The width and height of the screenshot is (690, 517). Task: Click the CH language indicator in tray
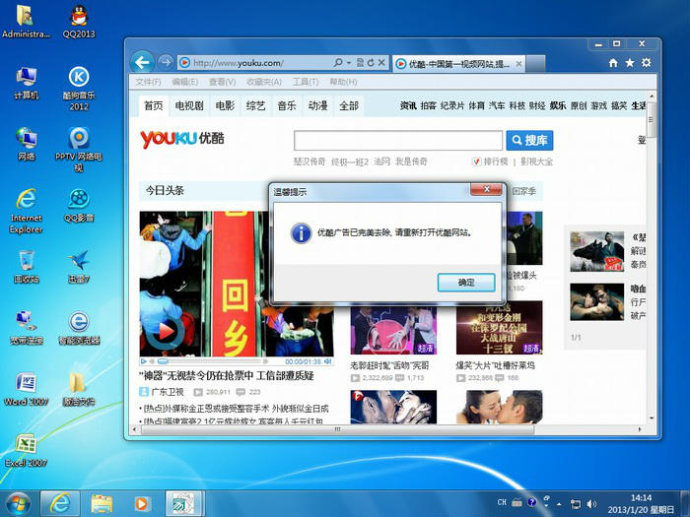pos(502,502)
